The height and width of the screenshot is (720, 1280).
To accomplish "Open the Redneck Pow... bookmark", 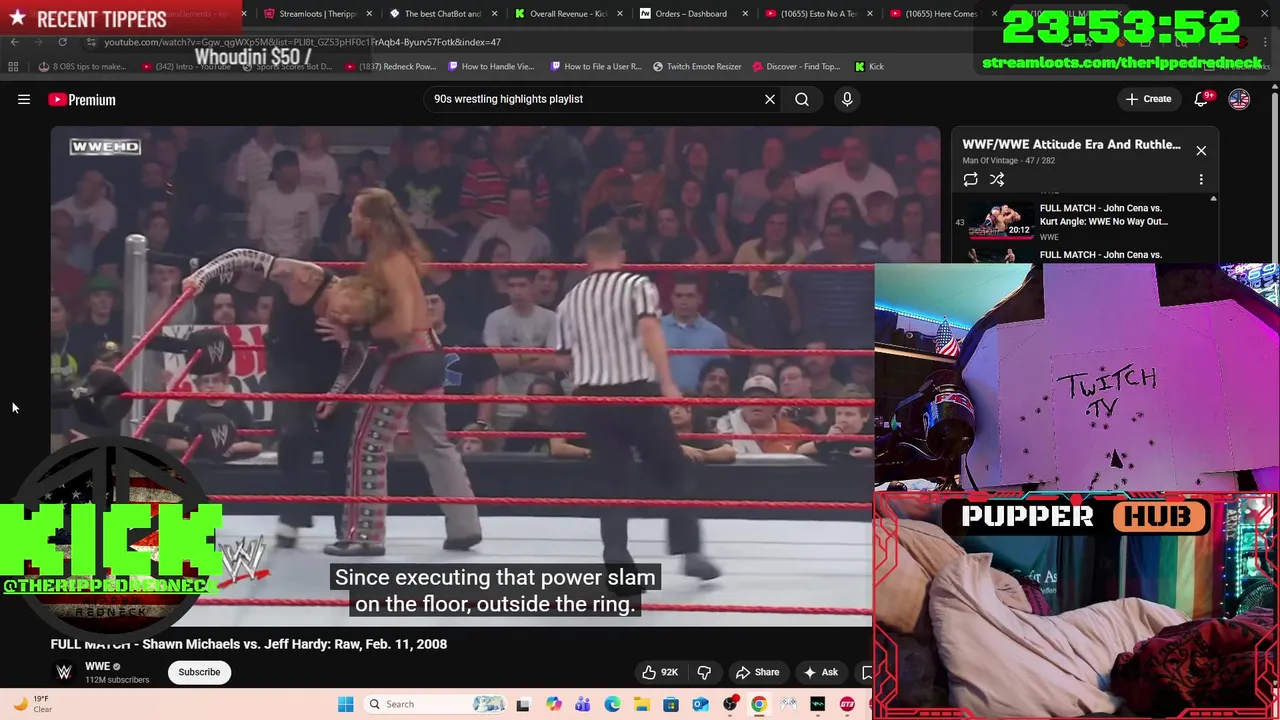I will click(391, 67).
